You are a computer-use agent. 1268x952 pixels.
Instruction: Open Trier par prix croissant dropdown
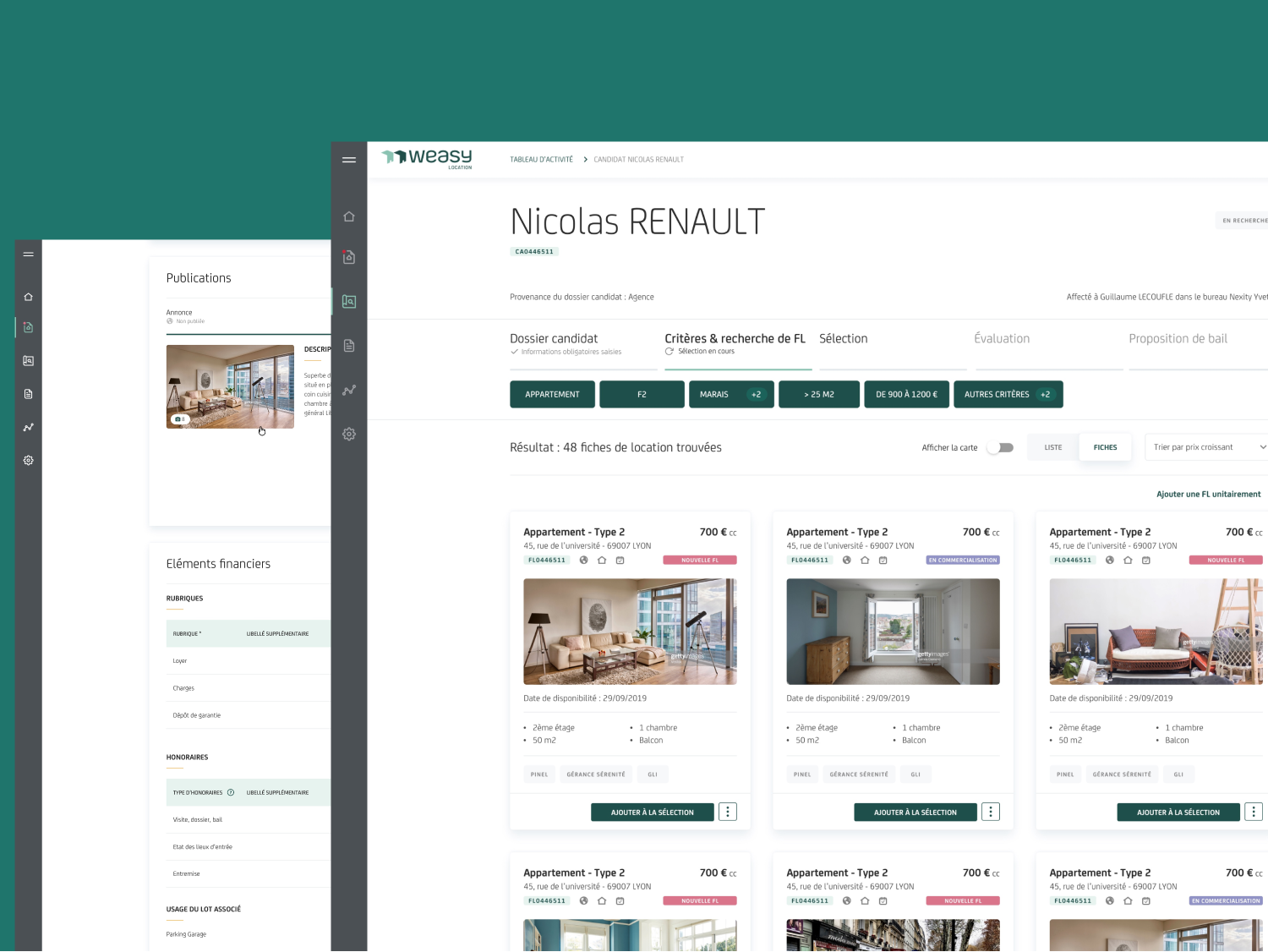[1207, 447]
